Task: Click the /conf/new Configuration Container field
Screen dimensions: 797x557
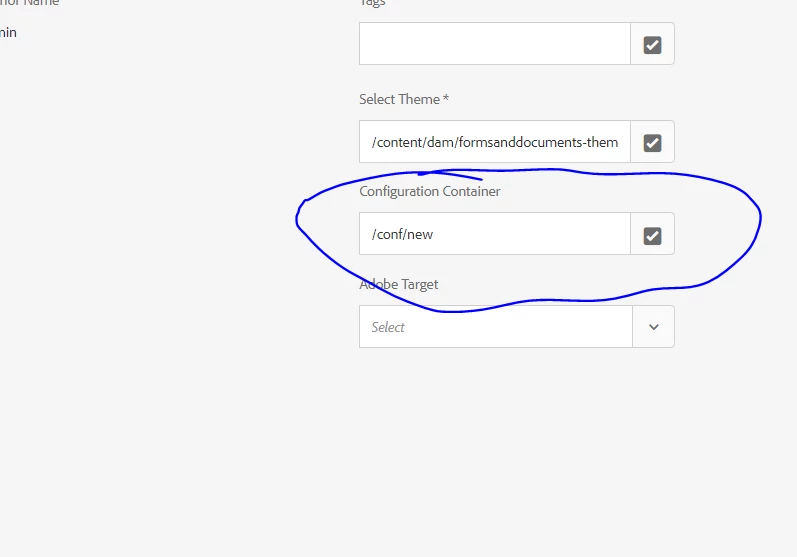Action: [x=495, y=234]
